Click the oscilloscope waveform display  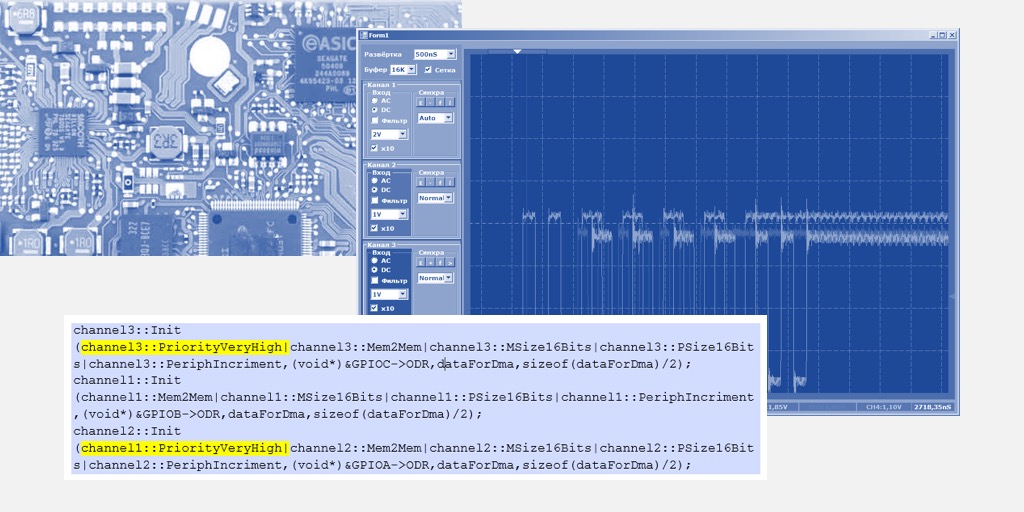(710, 225)
